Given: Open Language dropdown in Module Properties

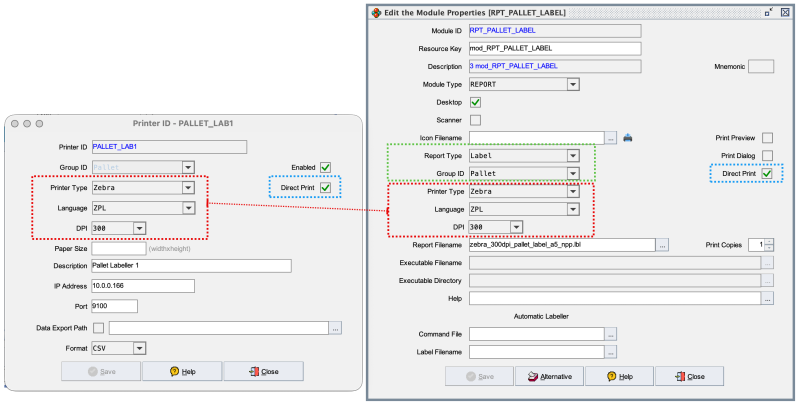Looking at the screenshot, I should point(573,209).
